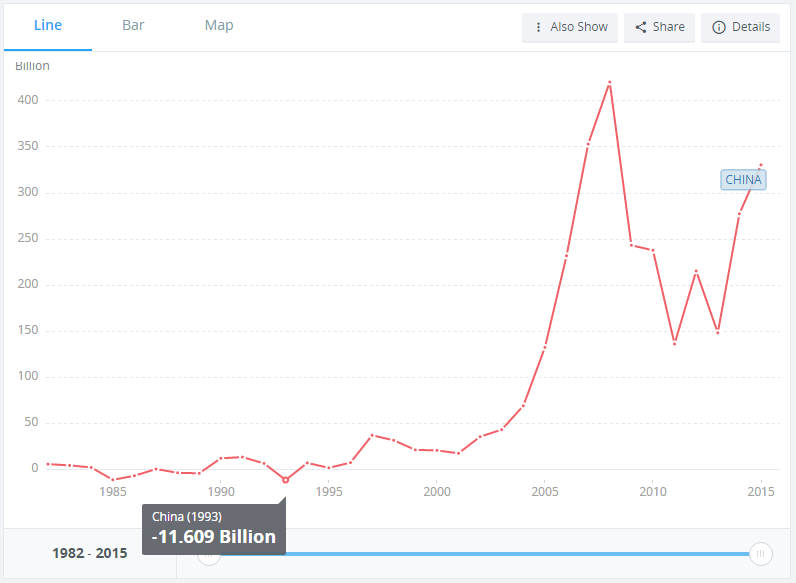The width and height of the screenshot is (796, 583).
Task: Click the left handle of year range slider
Action: (x=209, y=555)
